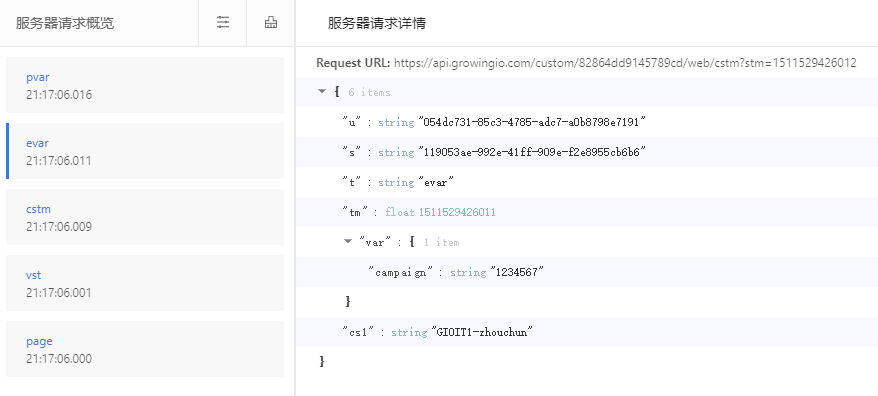Open the page request entry
Viewport: 878px width, 396px height.
145,349
